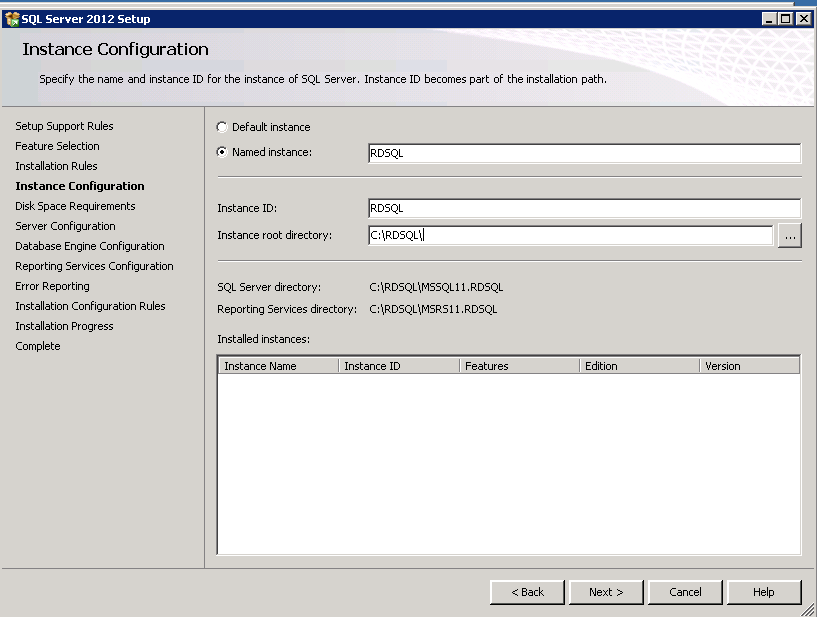This screenshot has width=817, height=617.
Task: Select Disk Space Requirements step
Action: [75, 206]
